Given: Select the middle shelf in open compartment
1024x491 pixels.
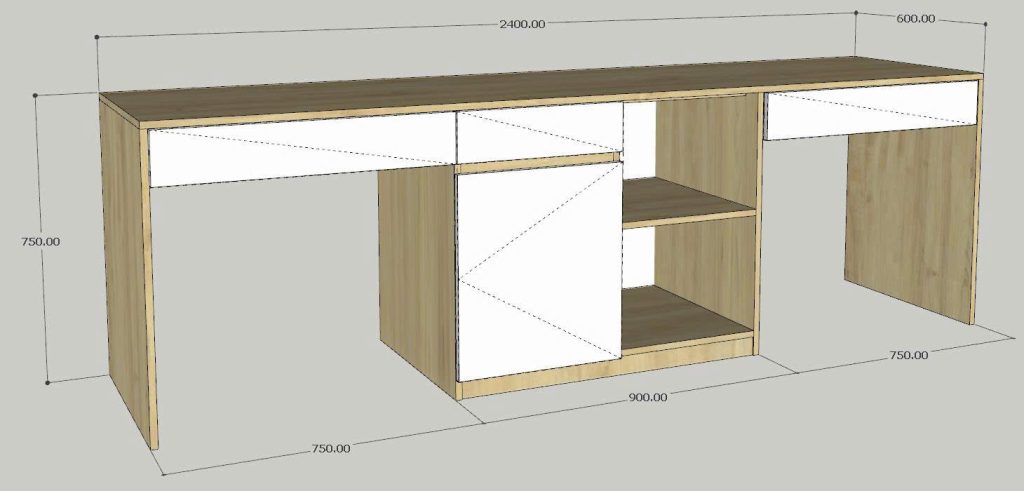Looking at the screenshot, I should [x=688, y=203].
